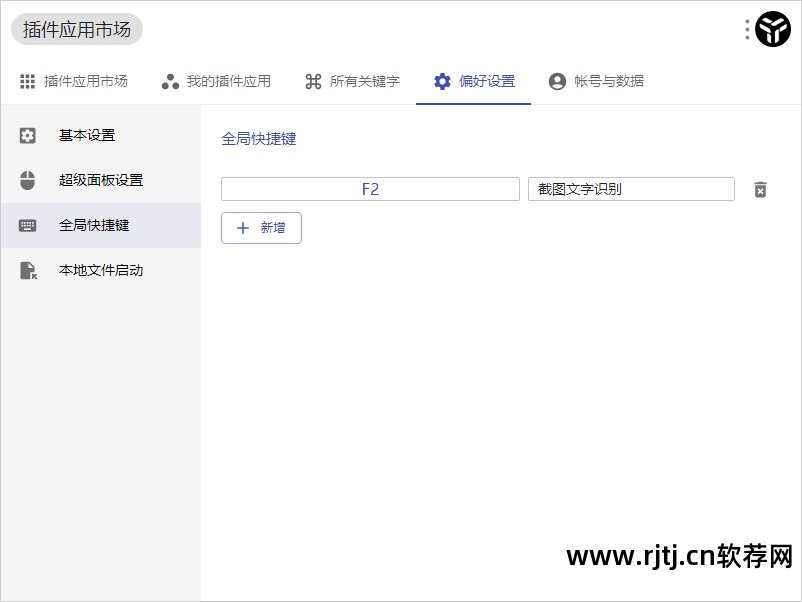Screen dimensions: 802x602
Task: Click the keyboard icon for 全局快捷键
Action: point(28,226)
